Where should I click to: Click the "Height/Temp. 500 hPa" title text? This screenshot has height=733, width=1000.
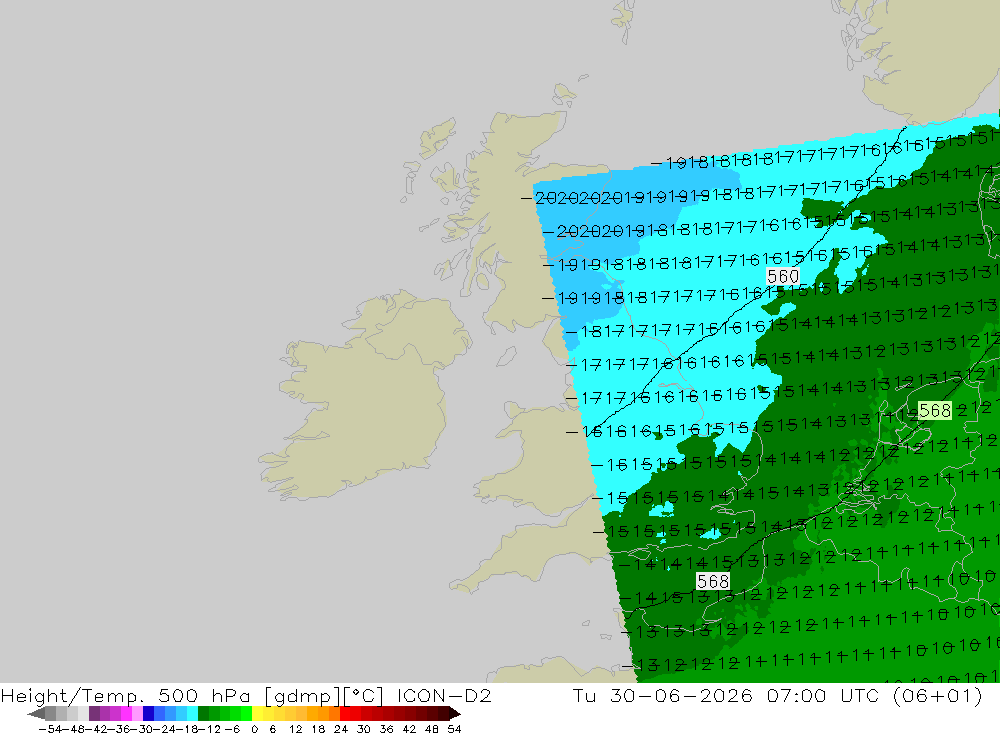pos(126,695)
